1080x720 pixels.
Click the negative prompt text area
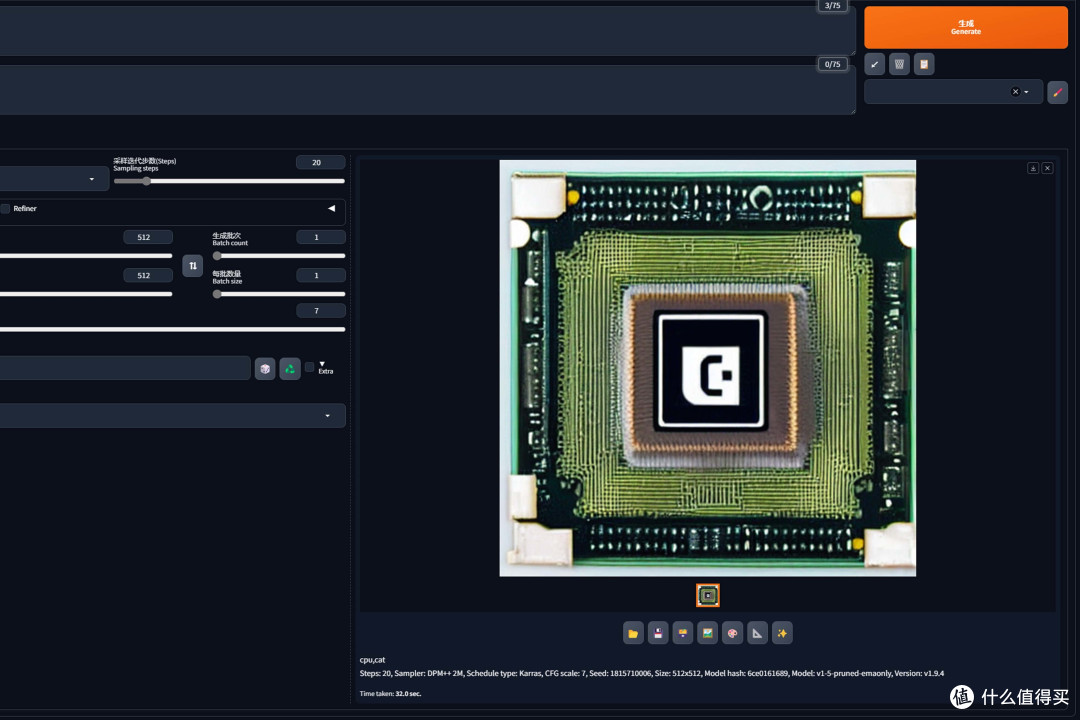[x=427, y=90]
